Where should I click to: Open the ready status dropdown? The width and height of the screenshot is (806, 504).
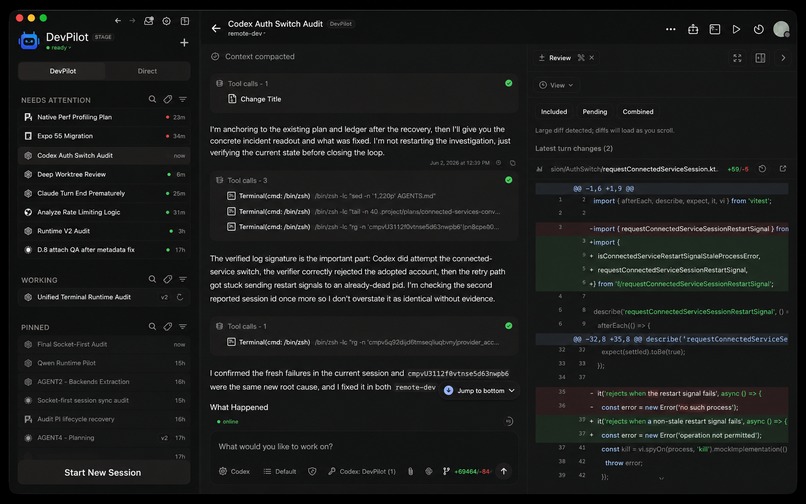pos(59,48)
